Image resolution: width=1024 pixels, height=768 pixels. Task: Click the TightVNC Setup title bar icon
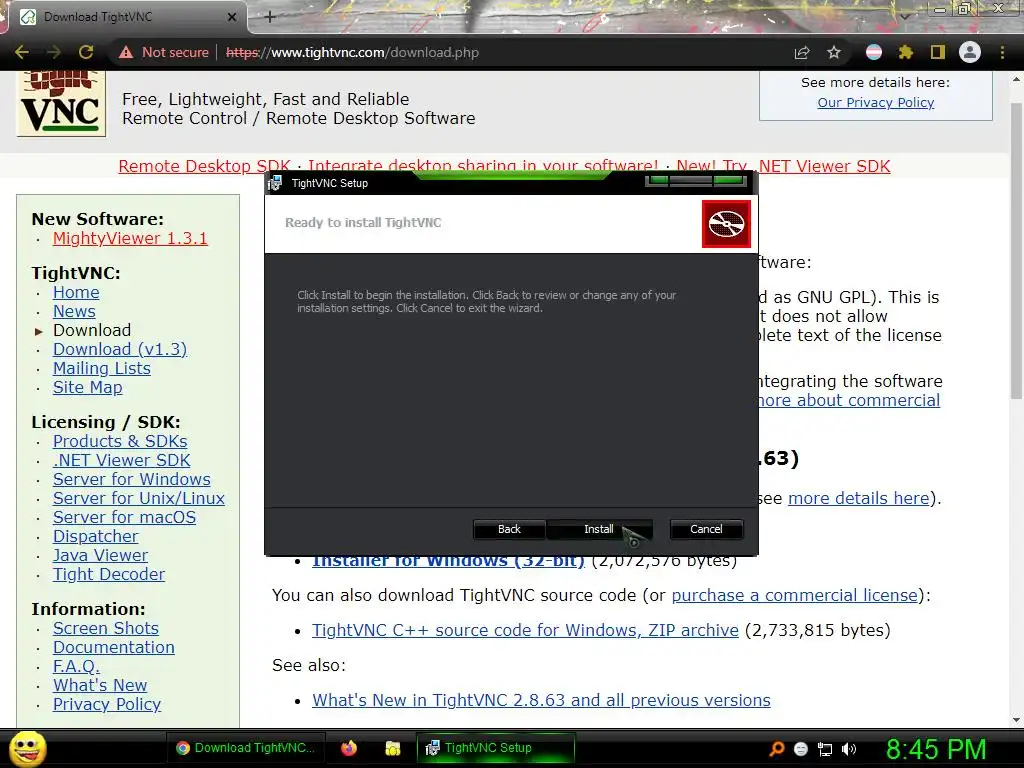pyautogui.click(x=275, y=183)
